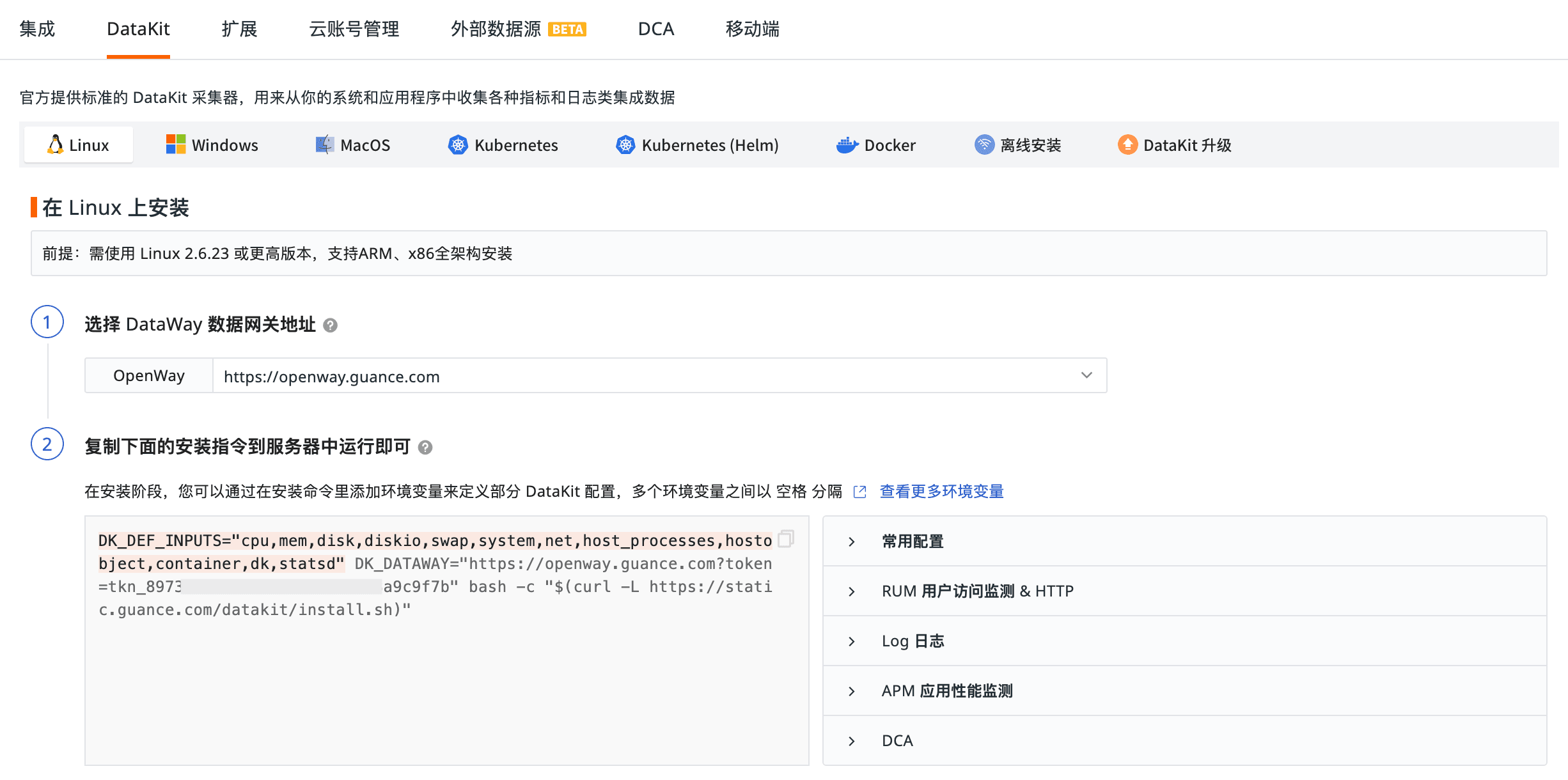
Task: Click the copy icon in the install command box
Action: coord(786,539)
